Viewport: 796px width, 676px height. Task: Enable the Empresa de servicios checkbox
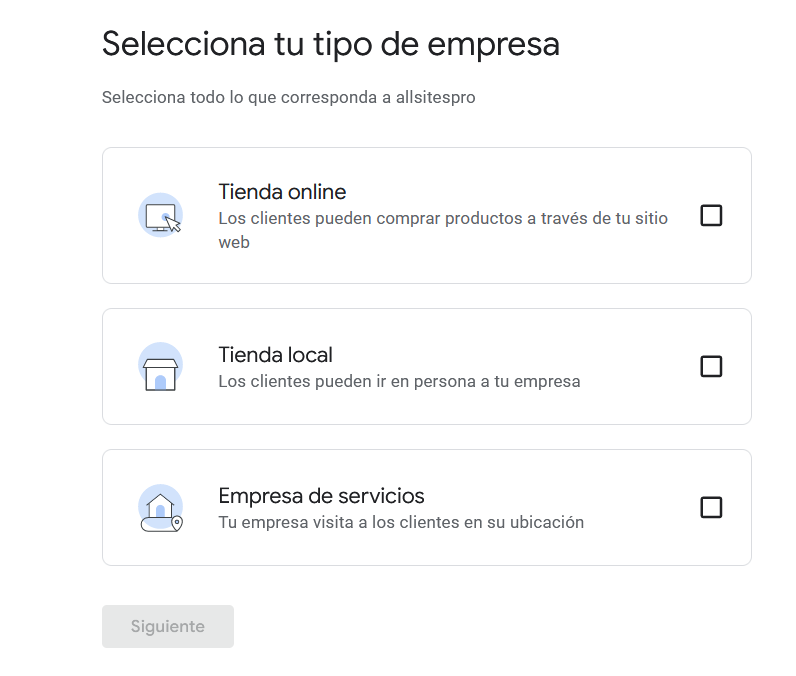pos(711,508)
